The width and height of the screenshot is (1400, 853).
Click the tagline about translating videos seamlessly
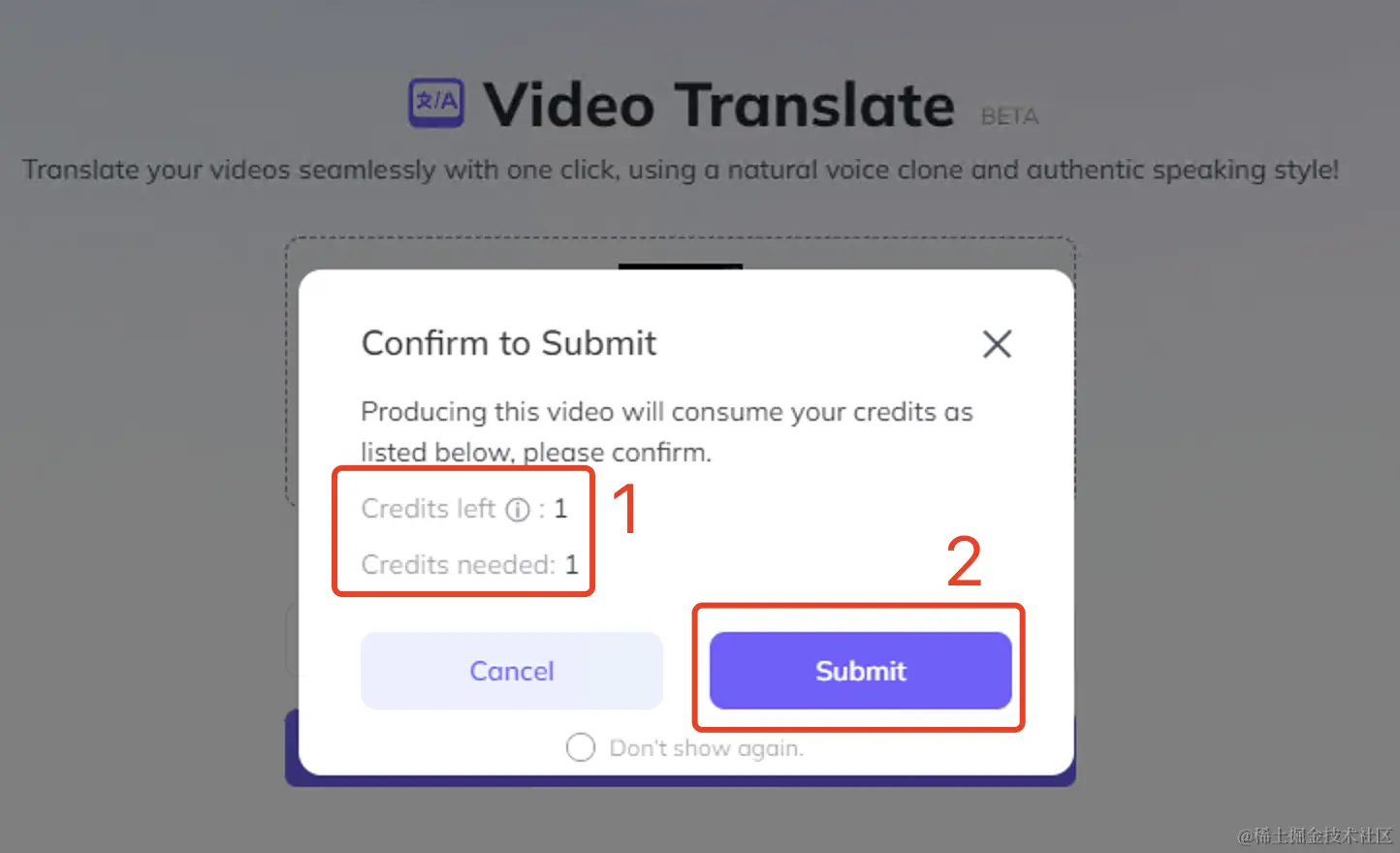point(681,170)
